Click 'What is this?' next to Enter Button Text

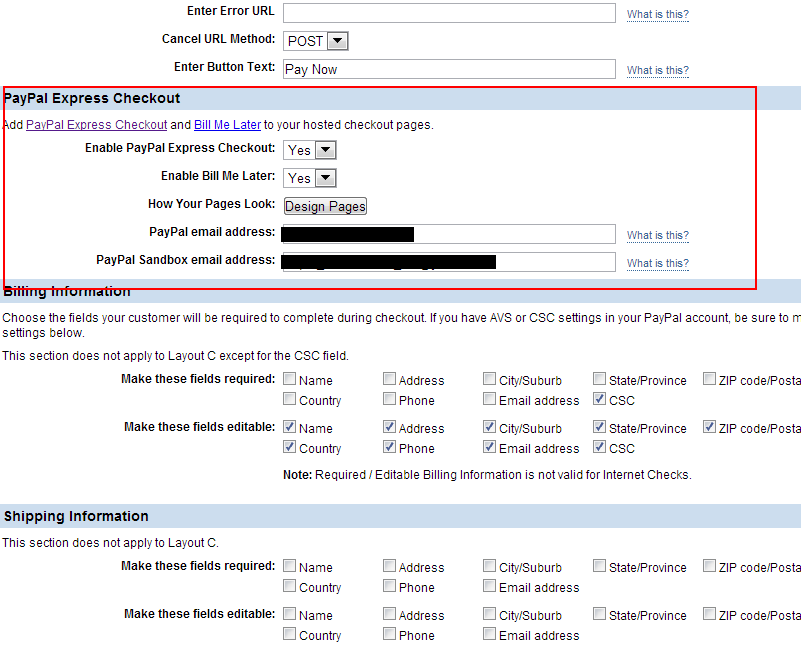click(658, 70)
